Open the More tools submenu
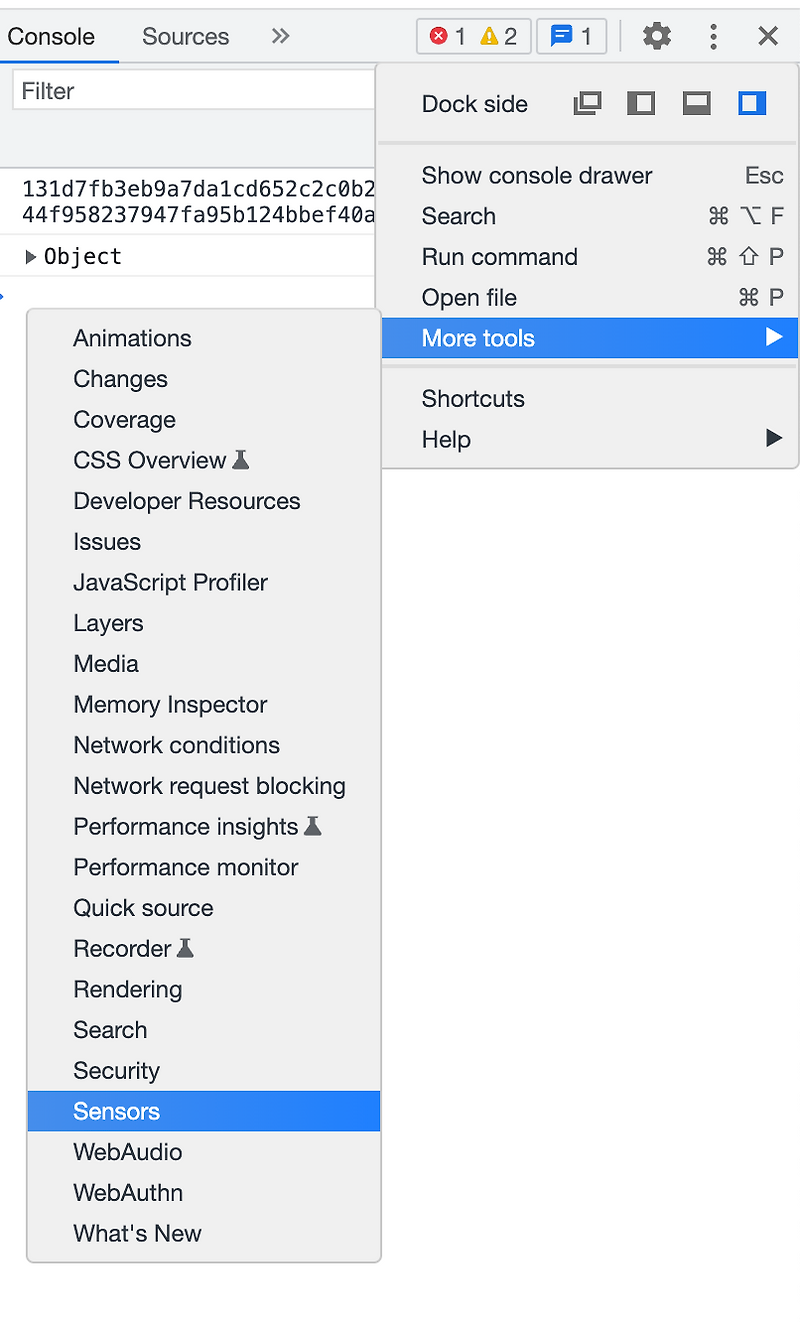800x1322 pixels. [x=590, y=338]
